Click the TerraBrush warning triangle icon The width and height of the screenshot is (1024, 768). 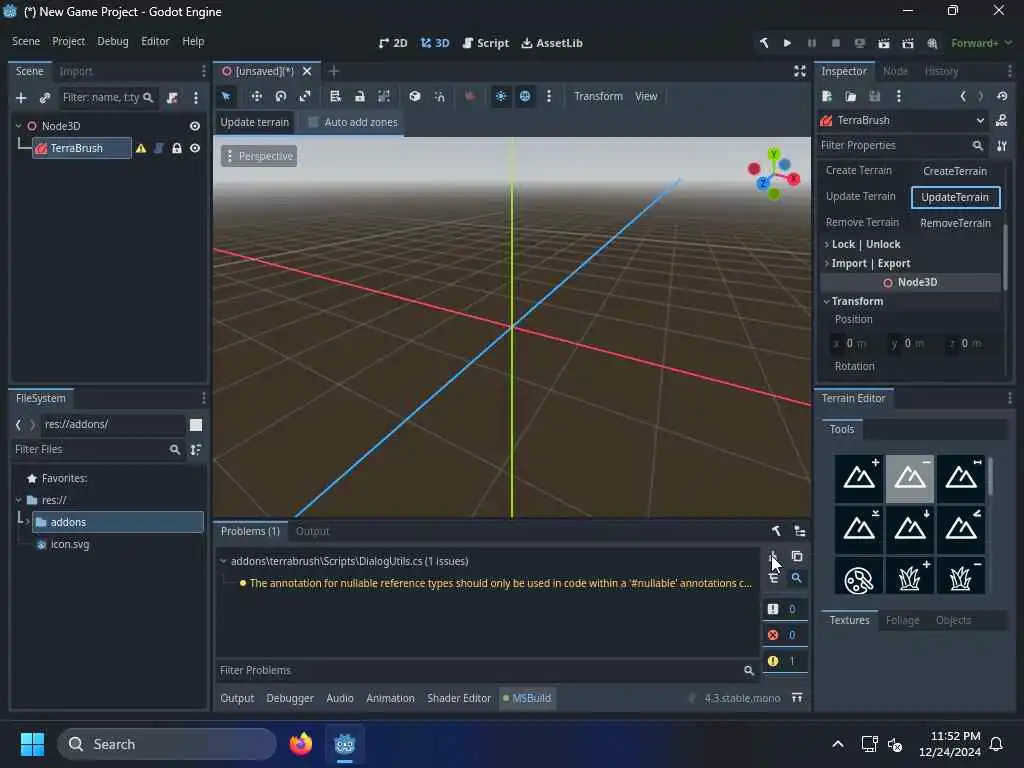pos(141,148)
